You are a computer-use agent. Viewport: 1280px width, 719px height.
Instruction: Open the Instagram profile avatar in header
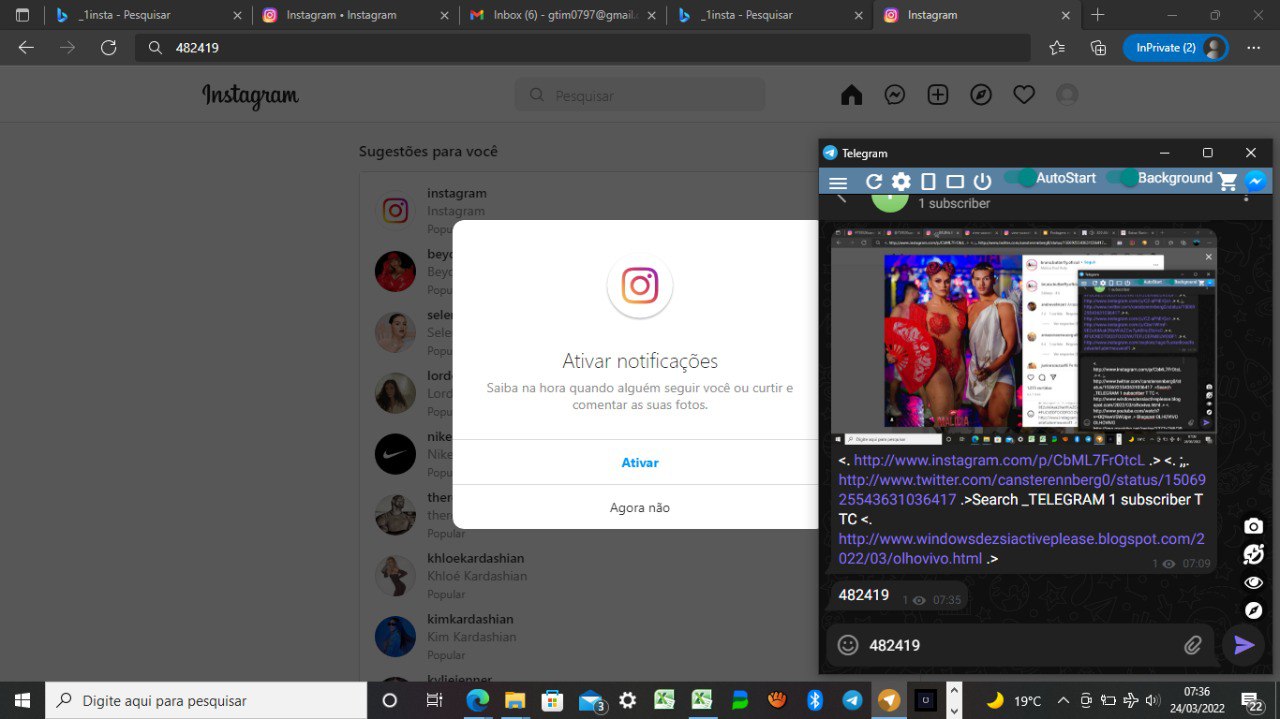(x=1067, y=95)
